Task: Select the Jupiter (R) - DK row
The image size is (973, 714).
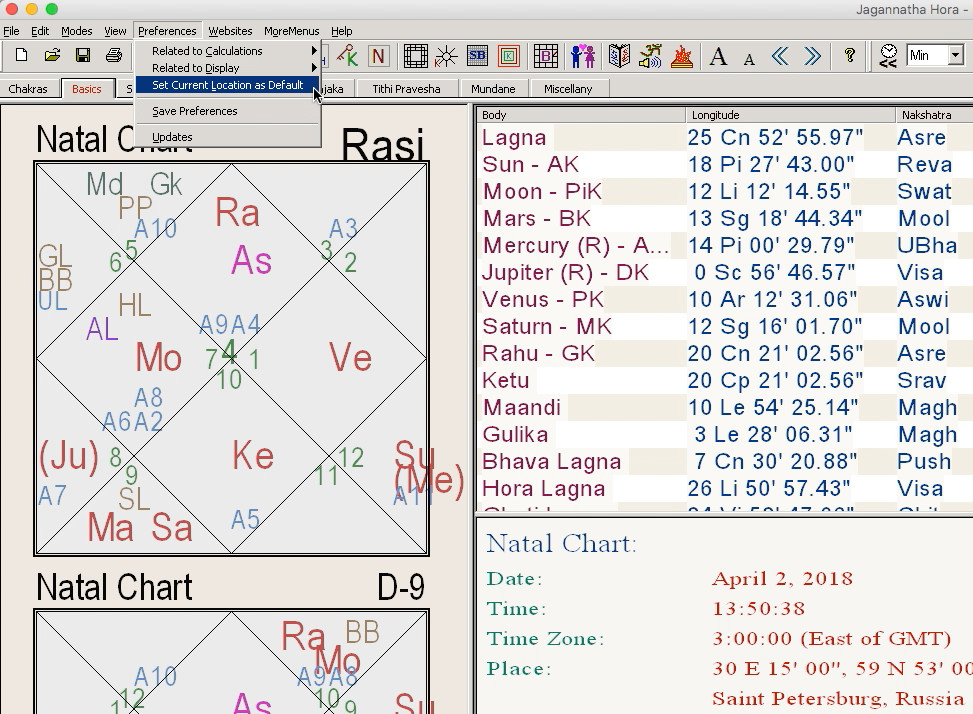Action: [725, 272]
